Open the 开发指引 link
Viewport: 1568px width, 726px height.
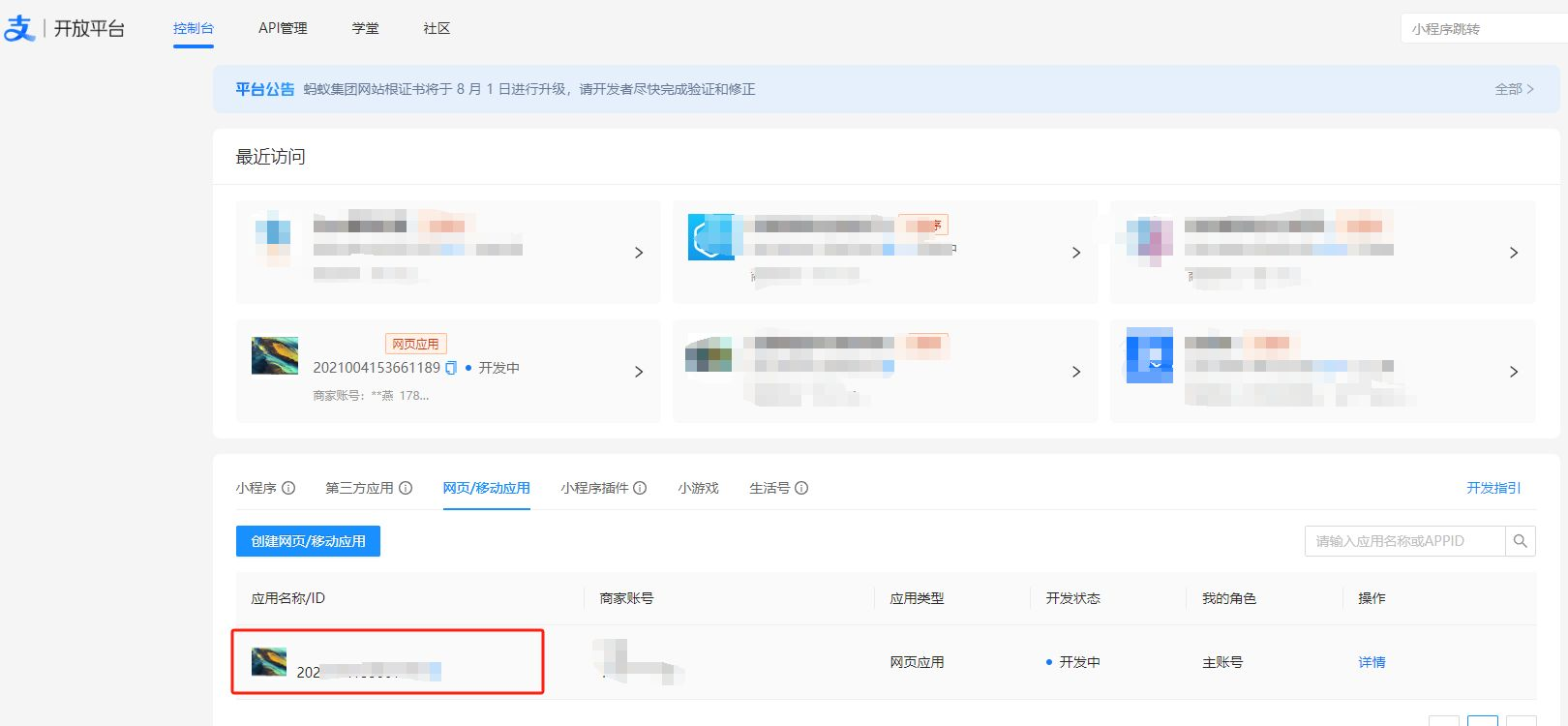coord(1493,488)
